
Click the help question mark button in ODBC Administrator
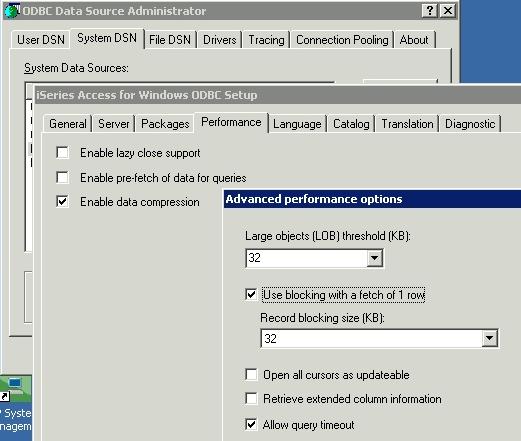(430, 11)
